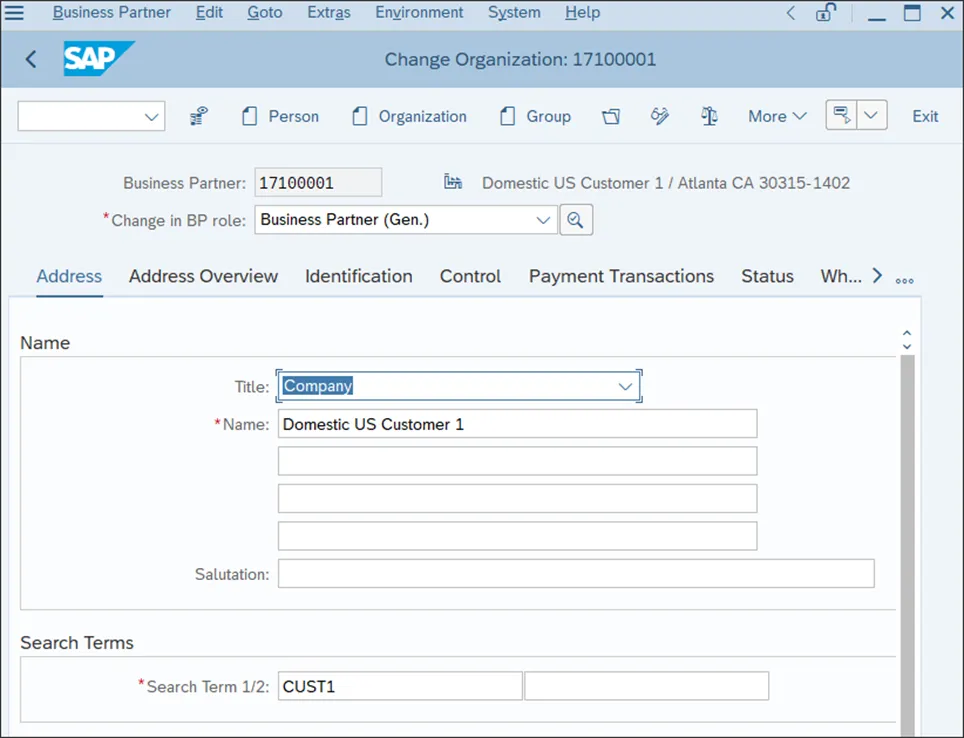This screenshot has height=738, width=964.
Task: Switch to the Status tab
Action: pos(767,276)
